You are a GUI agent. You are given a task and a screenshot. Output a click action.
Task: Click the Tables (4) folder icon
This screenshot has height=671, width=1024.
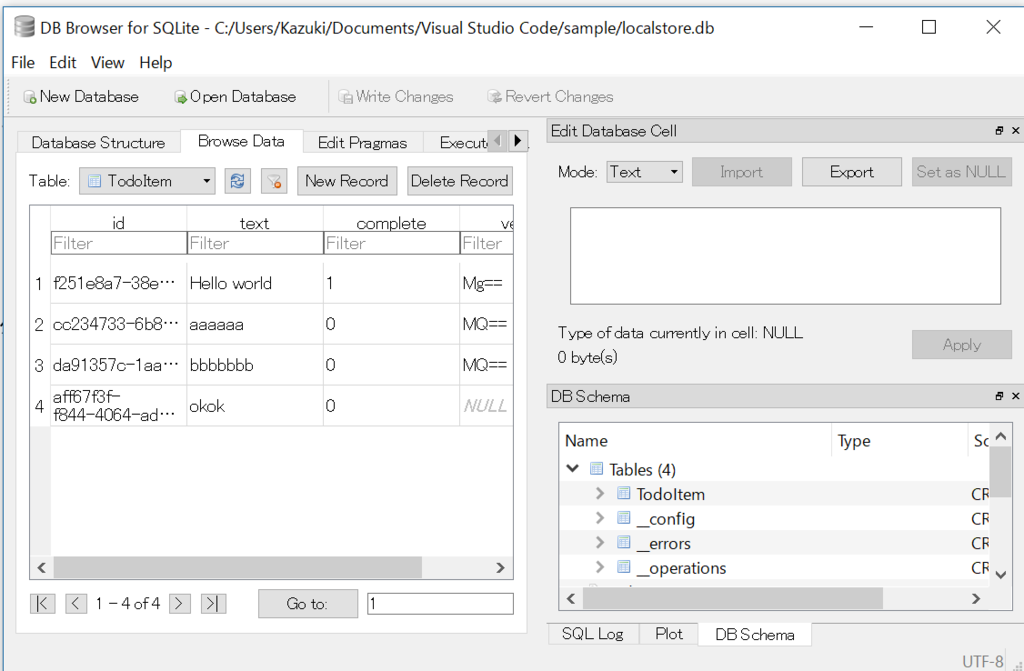coord(596,468)
